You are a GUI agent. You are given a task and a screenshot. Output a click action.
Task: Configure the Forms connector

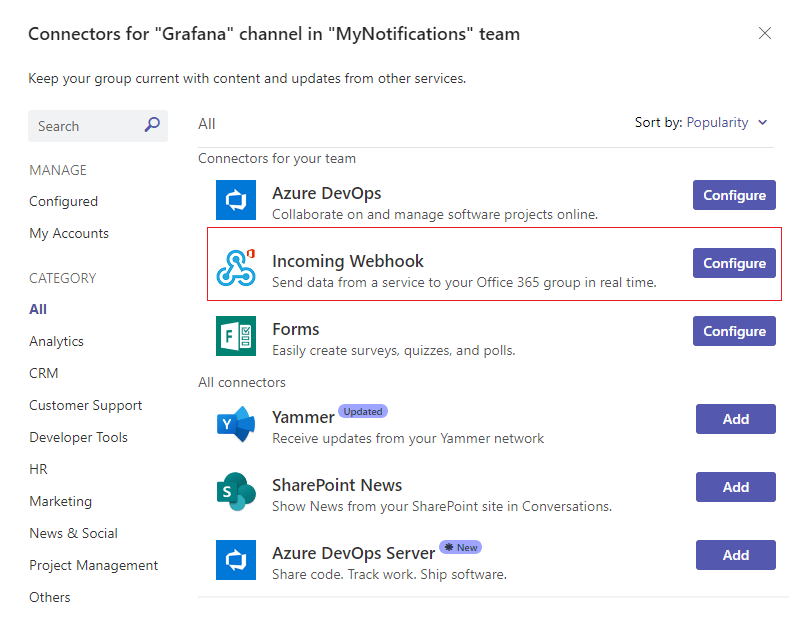pos(734,331)
